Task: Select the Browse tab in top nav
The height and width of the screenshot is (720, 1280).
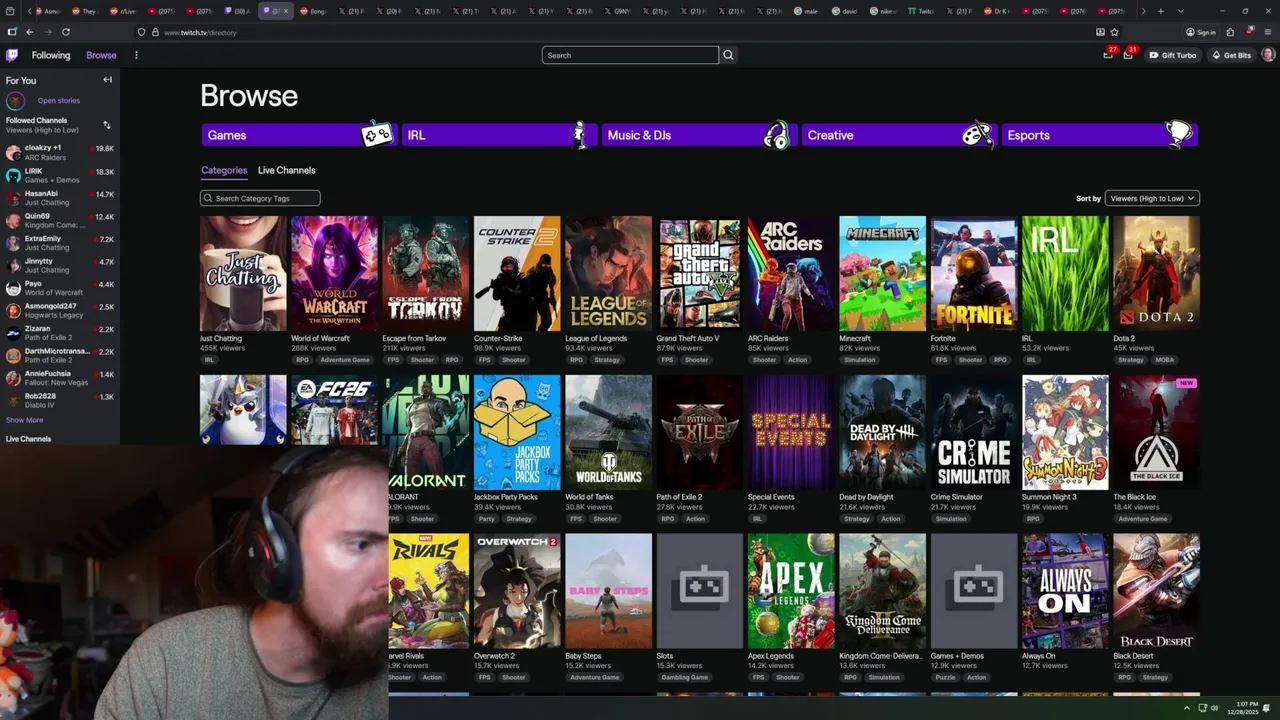Action: [x=101, y=55]
